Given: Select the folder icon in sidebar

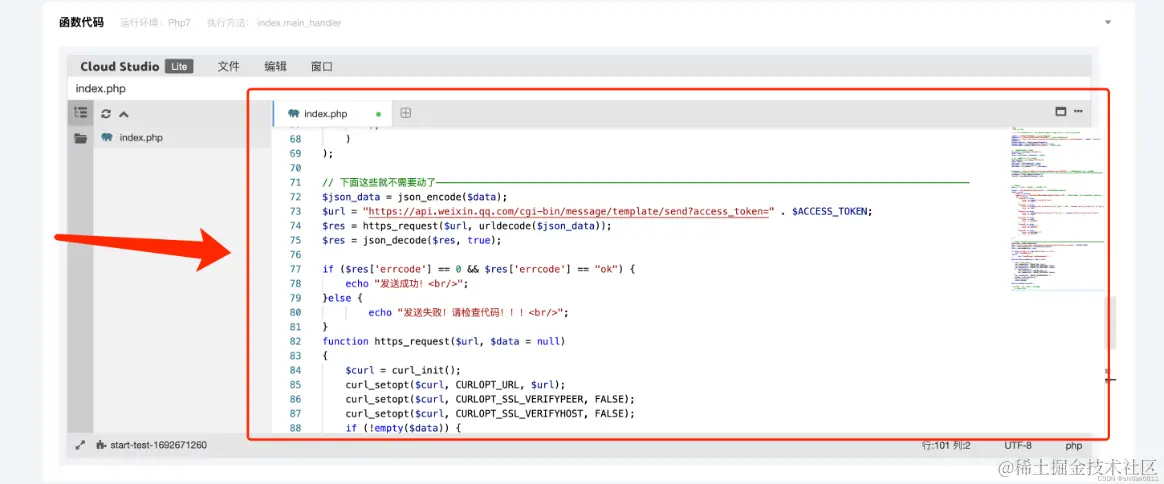Looking at the screenshot, I should click(x=80, y=138).
